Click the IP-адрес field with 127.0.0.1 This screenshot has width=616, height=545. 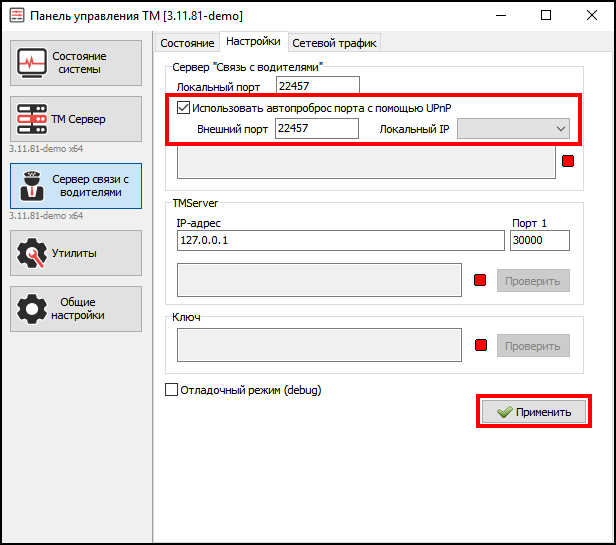point(340,241)
